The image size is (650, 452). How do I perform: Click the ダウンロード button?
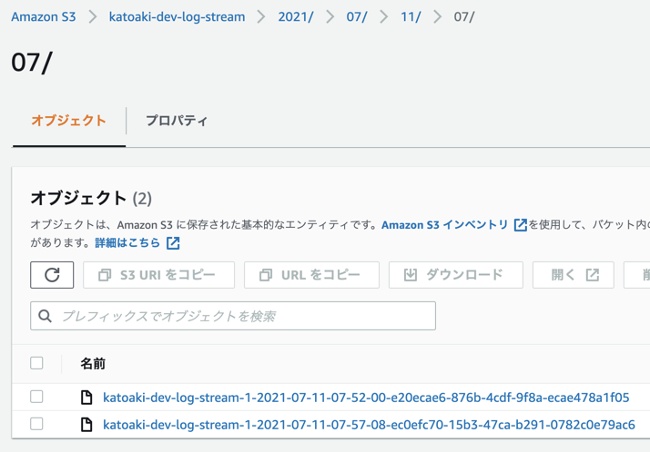pyautogui.click(x=456, y=275)
